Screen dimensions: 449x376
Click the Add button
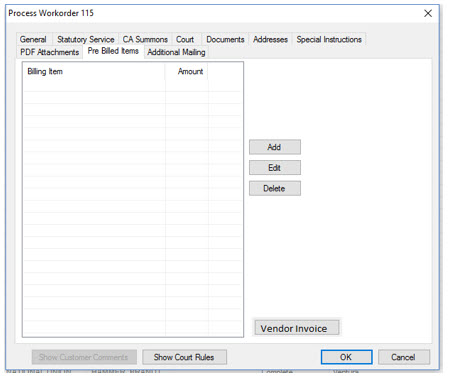point(275,147)
